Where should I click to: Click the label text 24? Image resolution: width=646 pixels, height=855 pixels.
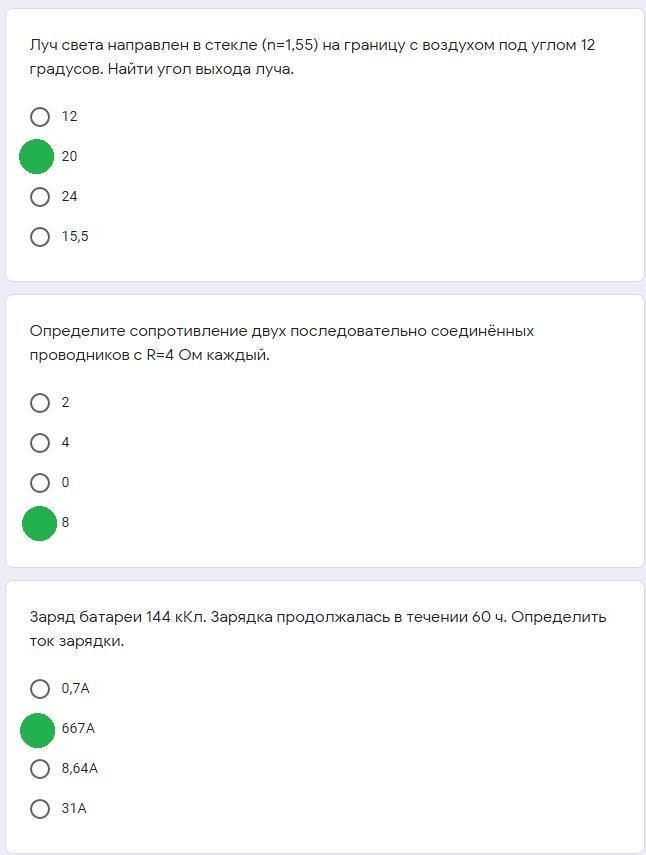69,197
